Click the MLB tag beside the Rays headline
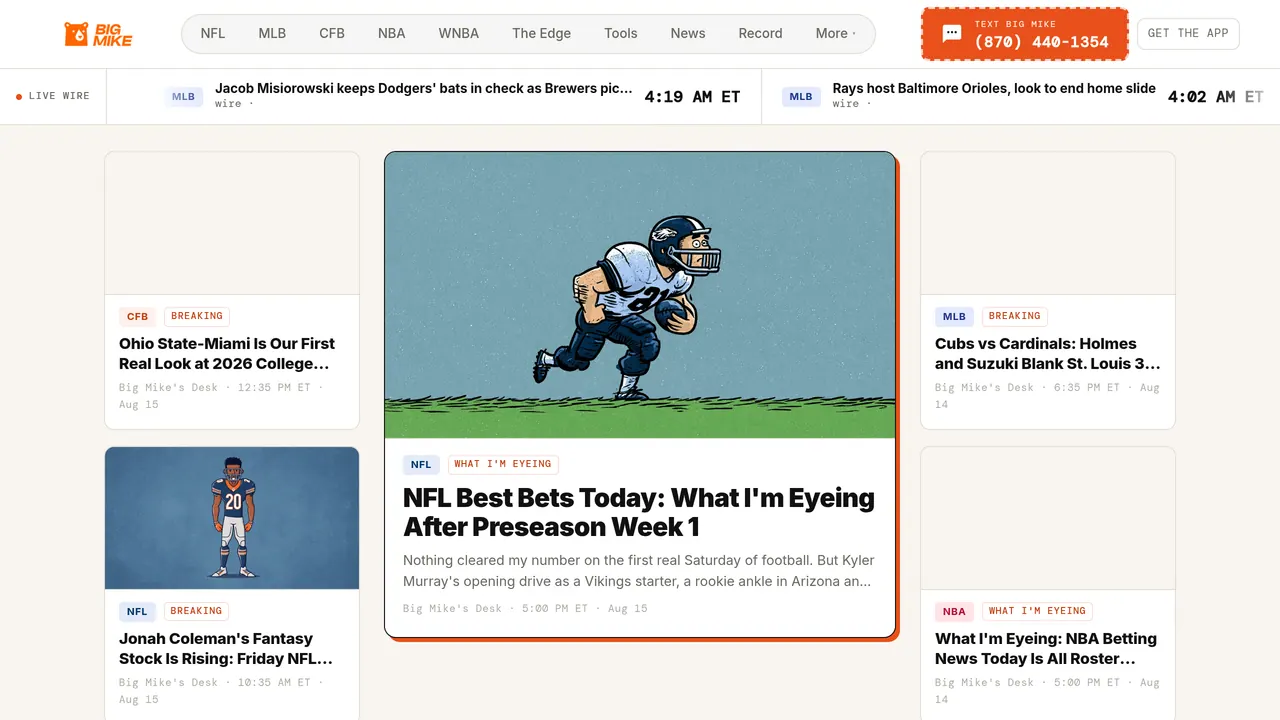1280x720 pixels. (x=801, y=96)
